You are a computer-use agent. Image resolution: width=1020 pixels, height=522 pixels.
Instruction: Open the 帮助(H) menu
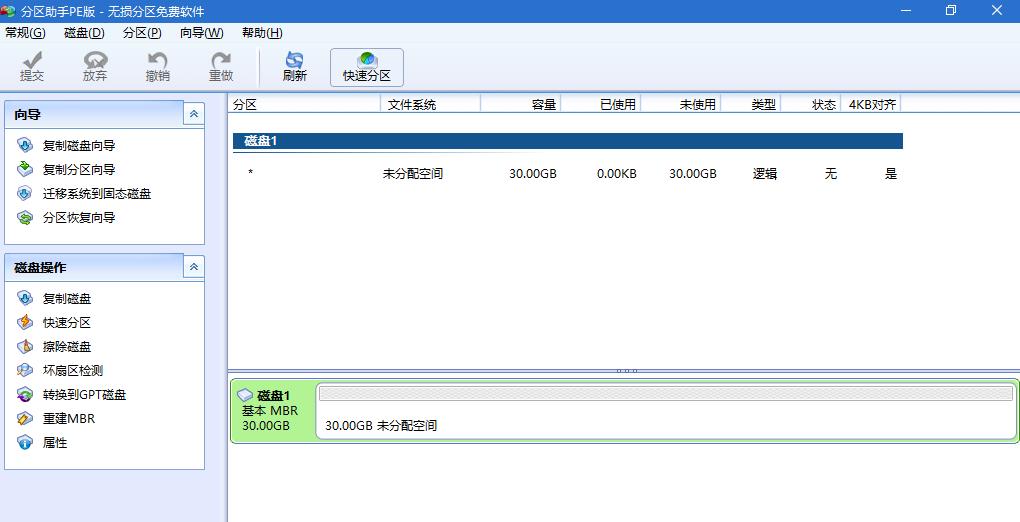[x=261, y=33]
